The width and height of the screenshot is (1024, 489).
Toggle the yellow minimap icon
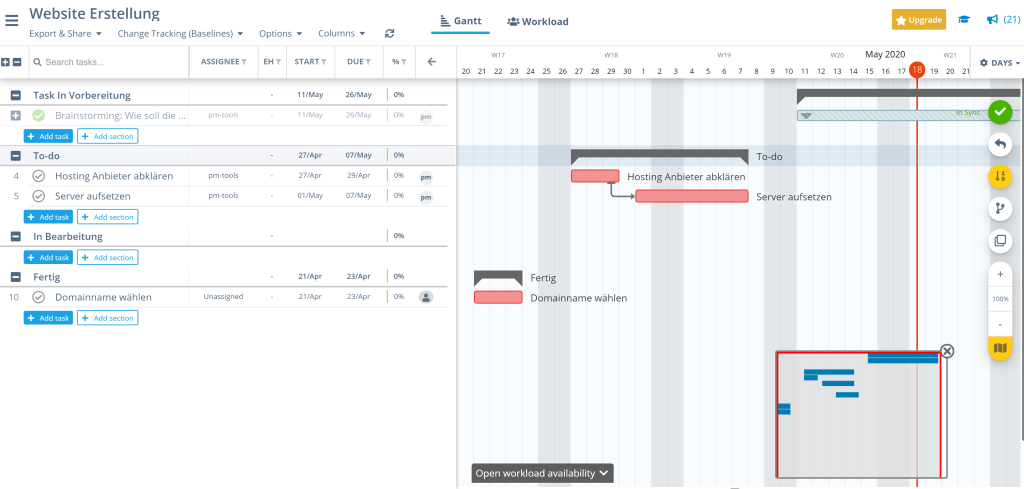coord(1000,348)
